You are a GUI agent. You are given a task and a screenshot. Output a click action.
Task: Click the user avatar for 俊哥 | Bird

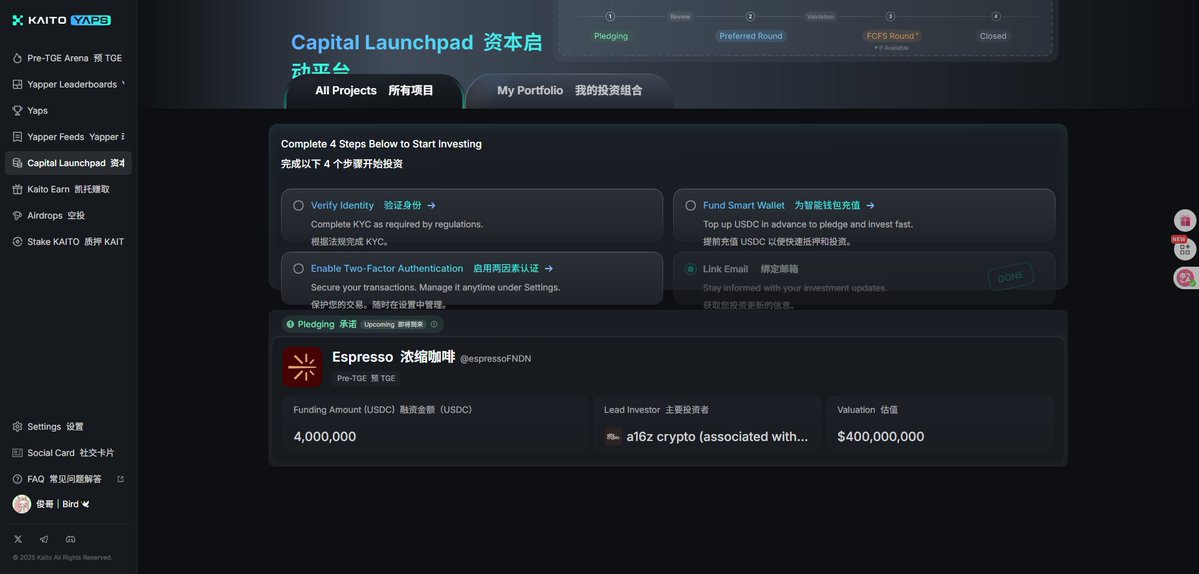coord(21,504)
